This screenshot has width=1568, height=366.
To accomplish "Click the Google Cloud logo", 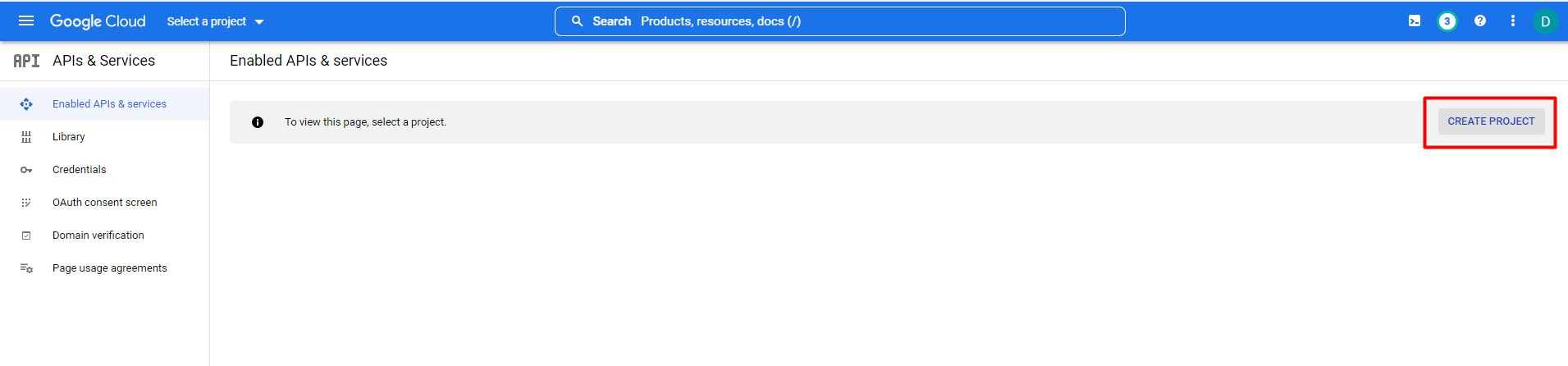I will [98, 21].
